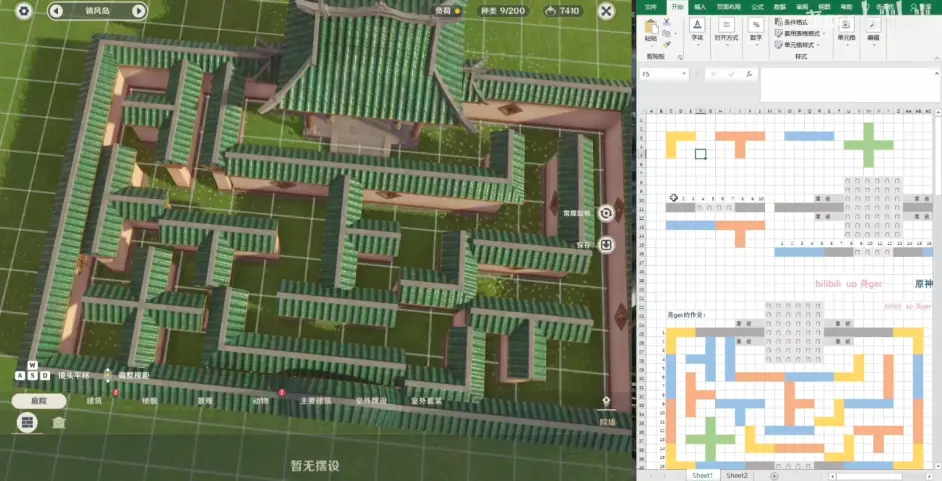Click the 种类 9/200 counter
This screenshot has width=942, height=481.
click(x=502, y=11)
